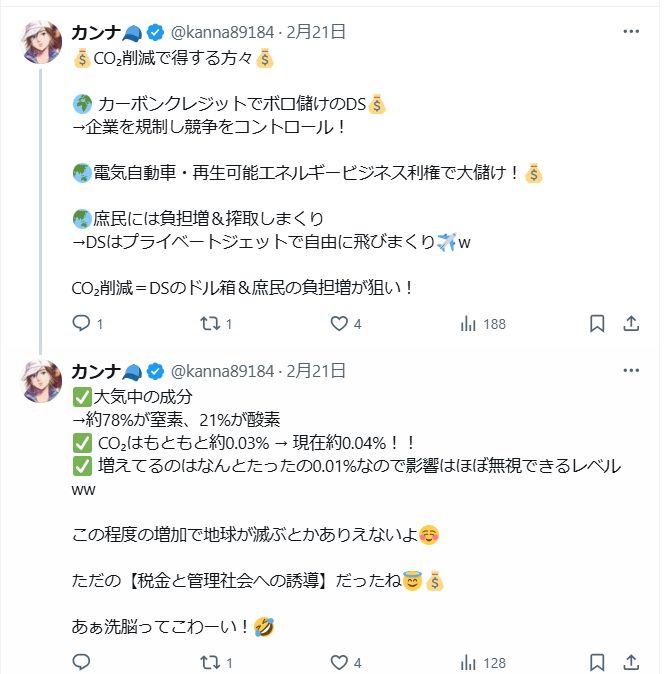Reply to the CO₂削減 money-bag tweet
The width and height of the screenshot is (665, 674).
[x=82, y=324]
